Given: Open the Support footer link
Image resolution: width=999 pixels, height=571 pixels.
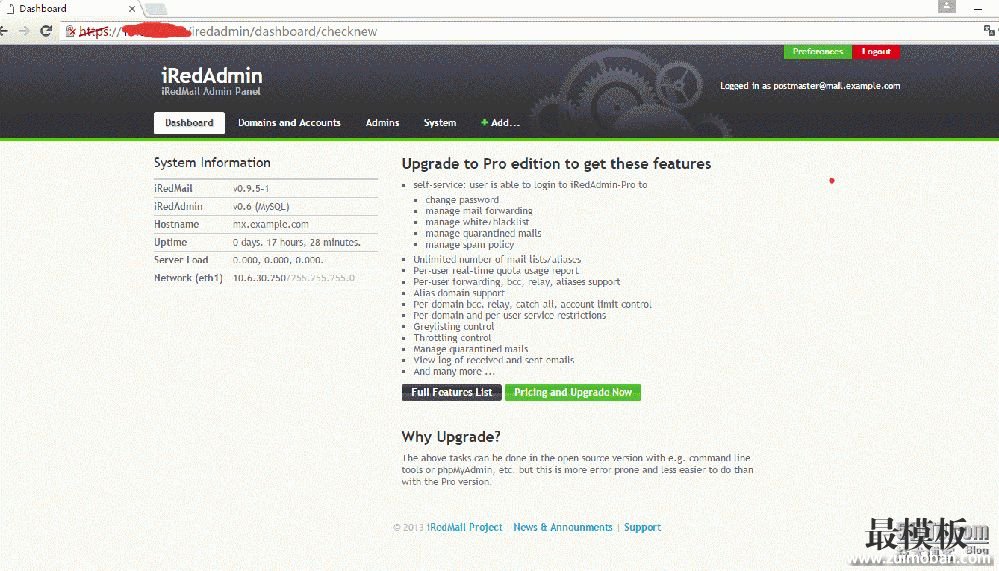Looking at the screenshot, I should (642, 528).
